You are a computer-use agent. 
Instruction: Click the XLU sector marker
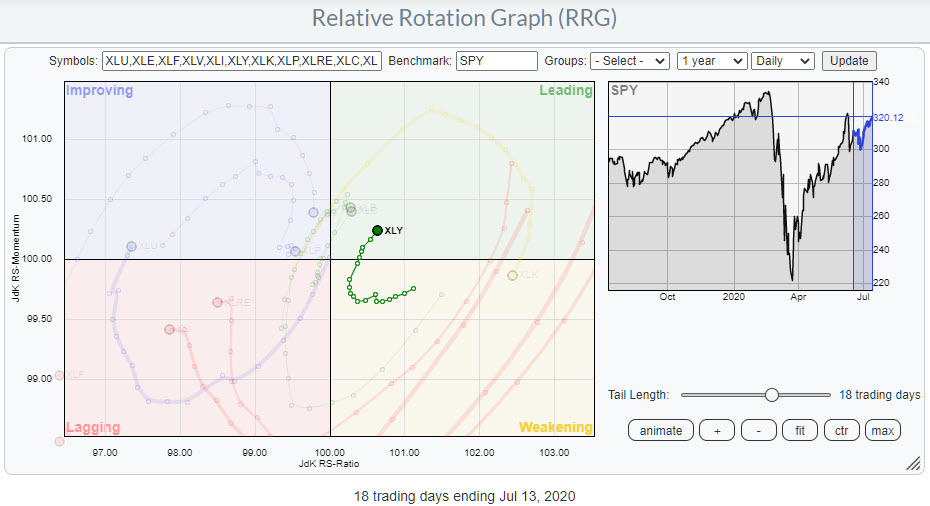[131, 246]
